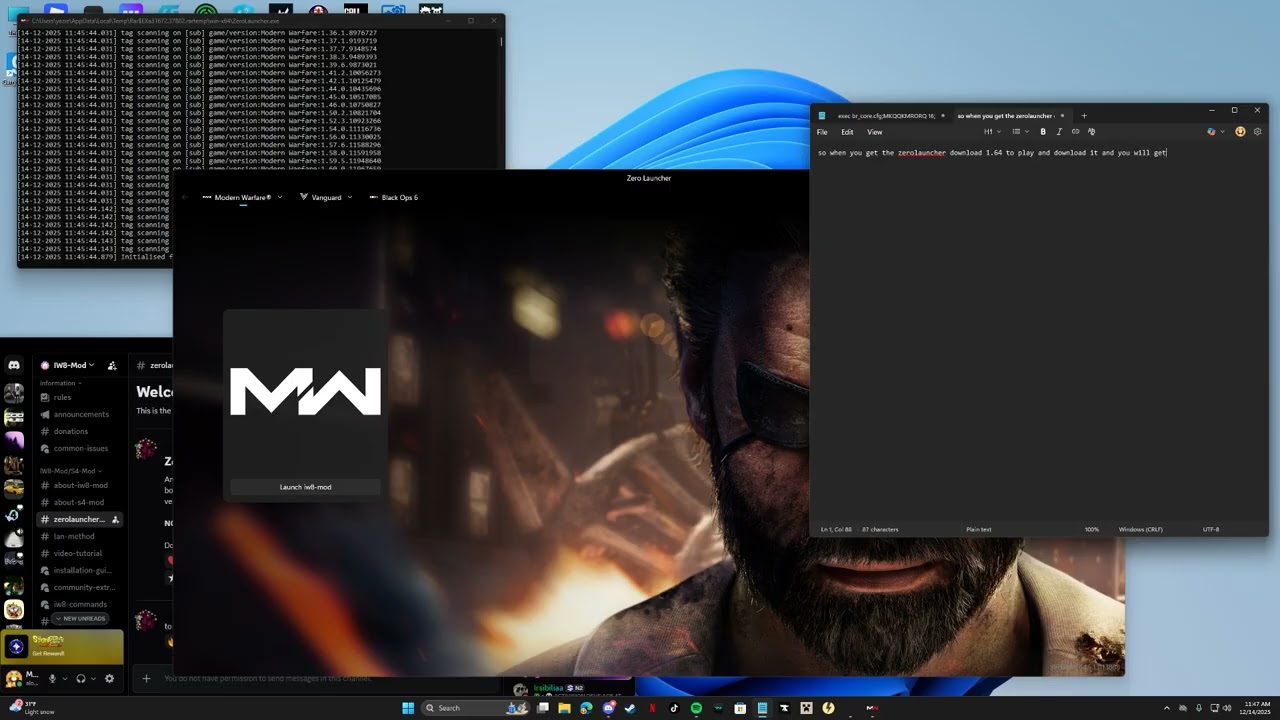Screen dimensions: 1280x720
Task: Open Discord user settings gear
Action: [109, 678]
